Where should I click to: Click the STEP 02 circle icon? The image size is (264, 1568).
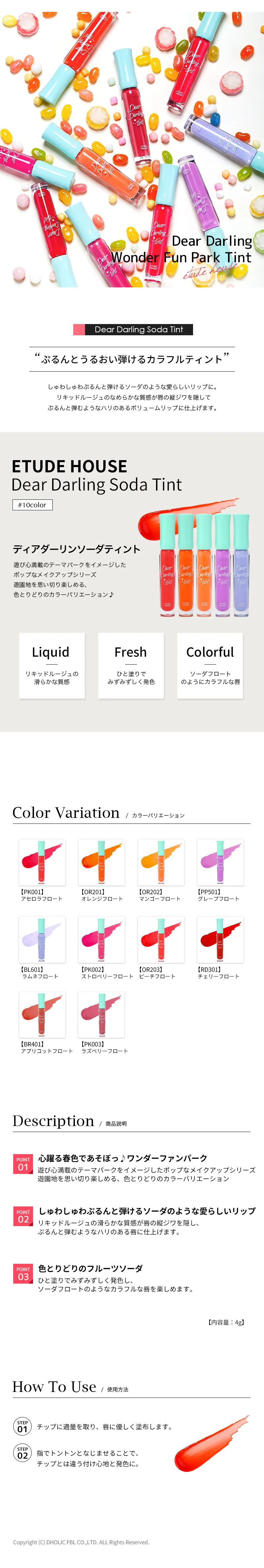coord(22,1452)
